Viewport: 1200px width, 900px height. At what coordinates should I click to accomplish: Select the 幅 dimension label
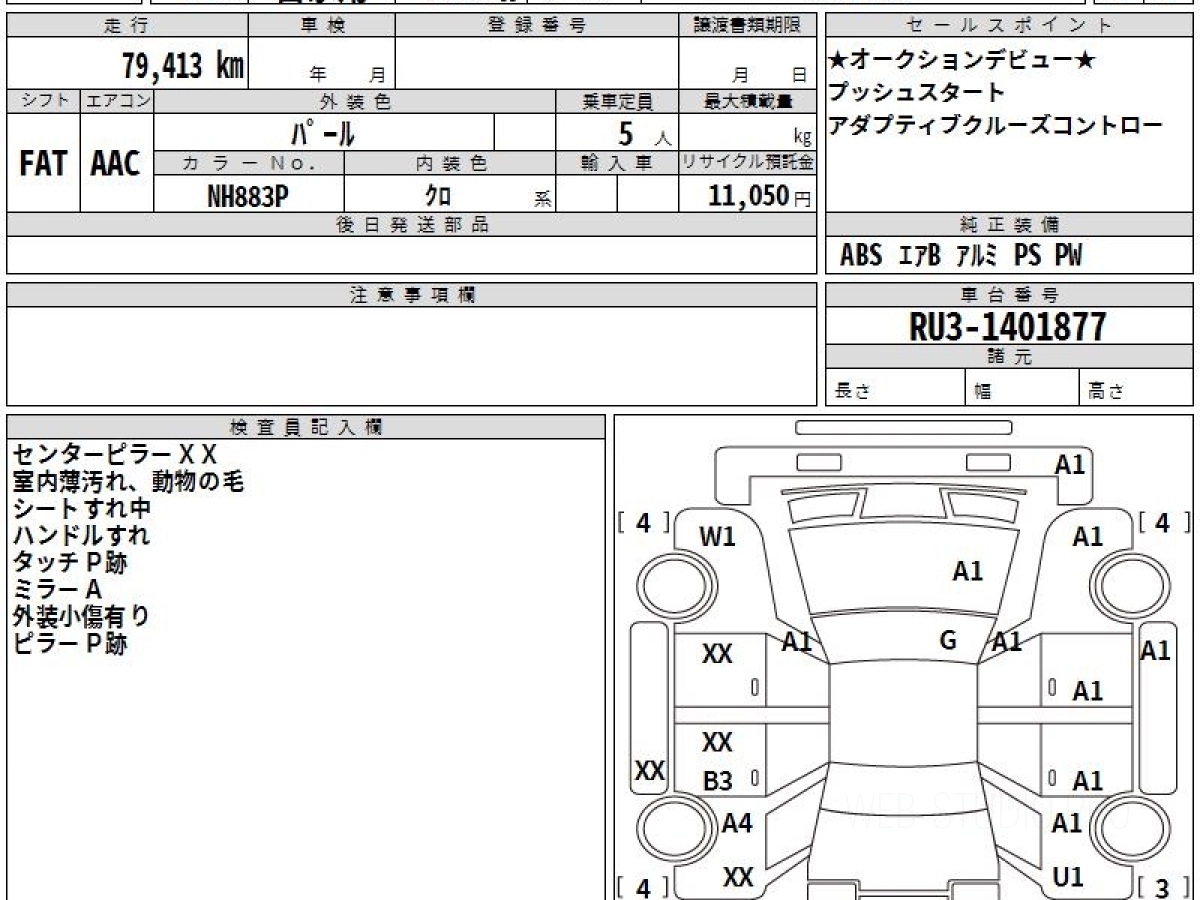pyautogui.click(x=983, y=392)
